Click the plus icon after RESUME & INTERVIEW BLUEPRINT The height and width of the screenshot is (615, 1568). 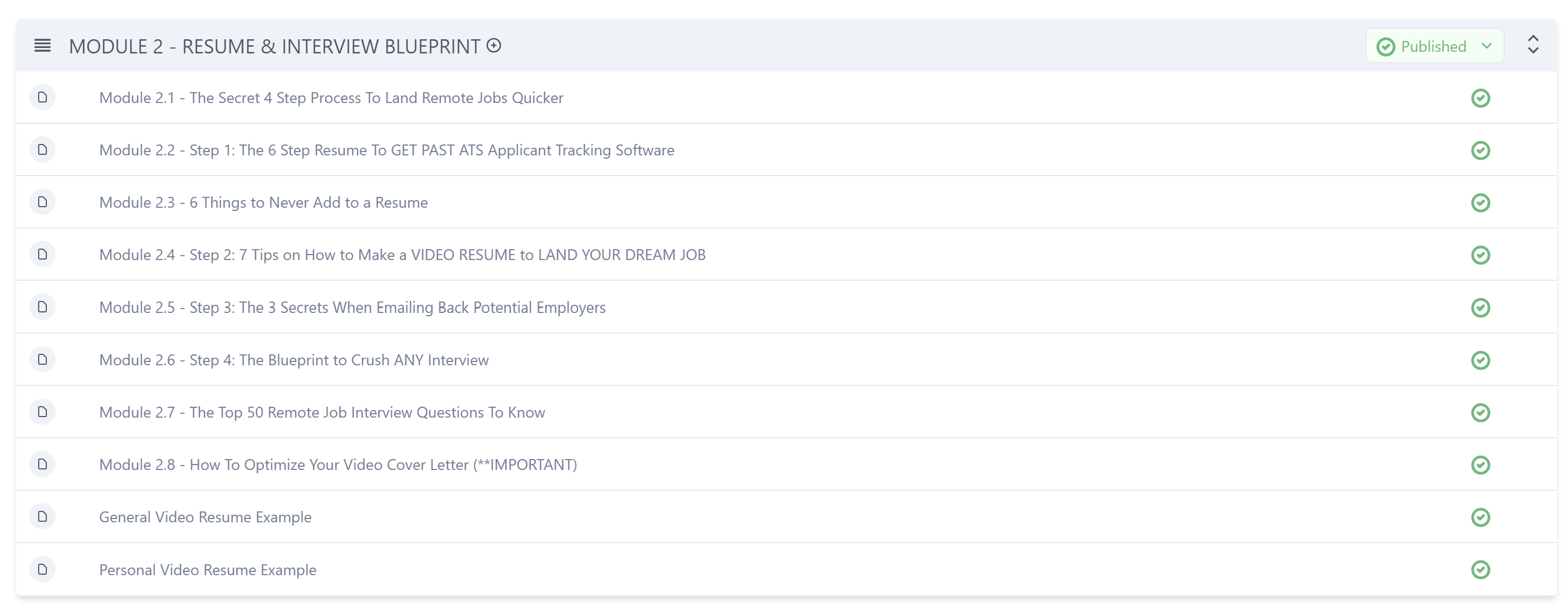pyautogui.click(x=494, y=46)
